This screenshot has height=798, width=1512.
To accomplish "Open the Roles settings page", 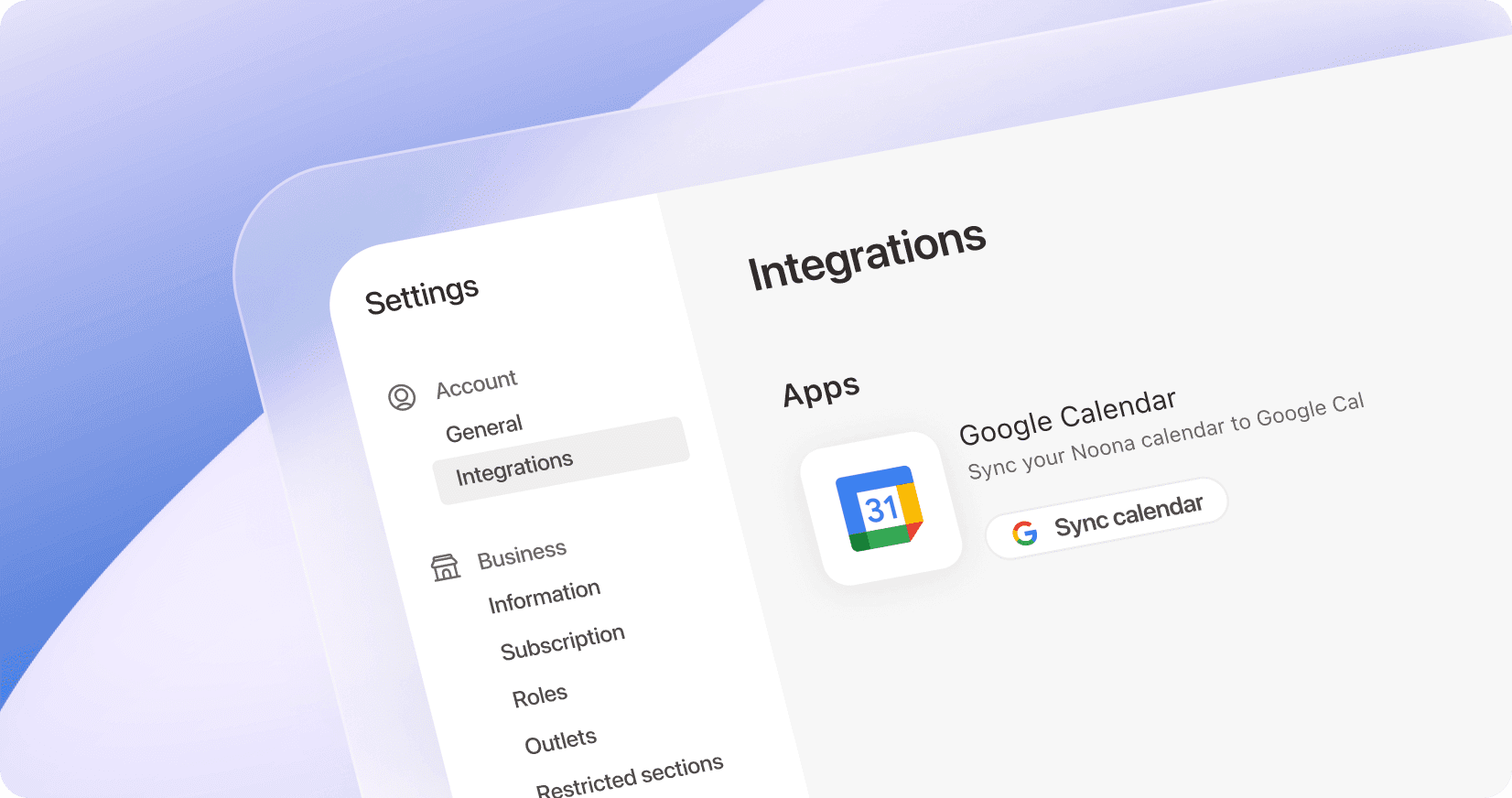I will tap(540, 696).
